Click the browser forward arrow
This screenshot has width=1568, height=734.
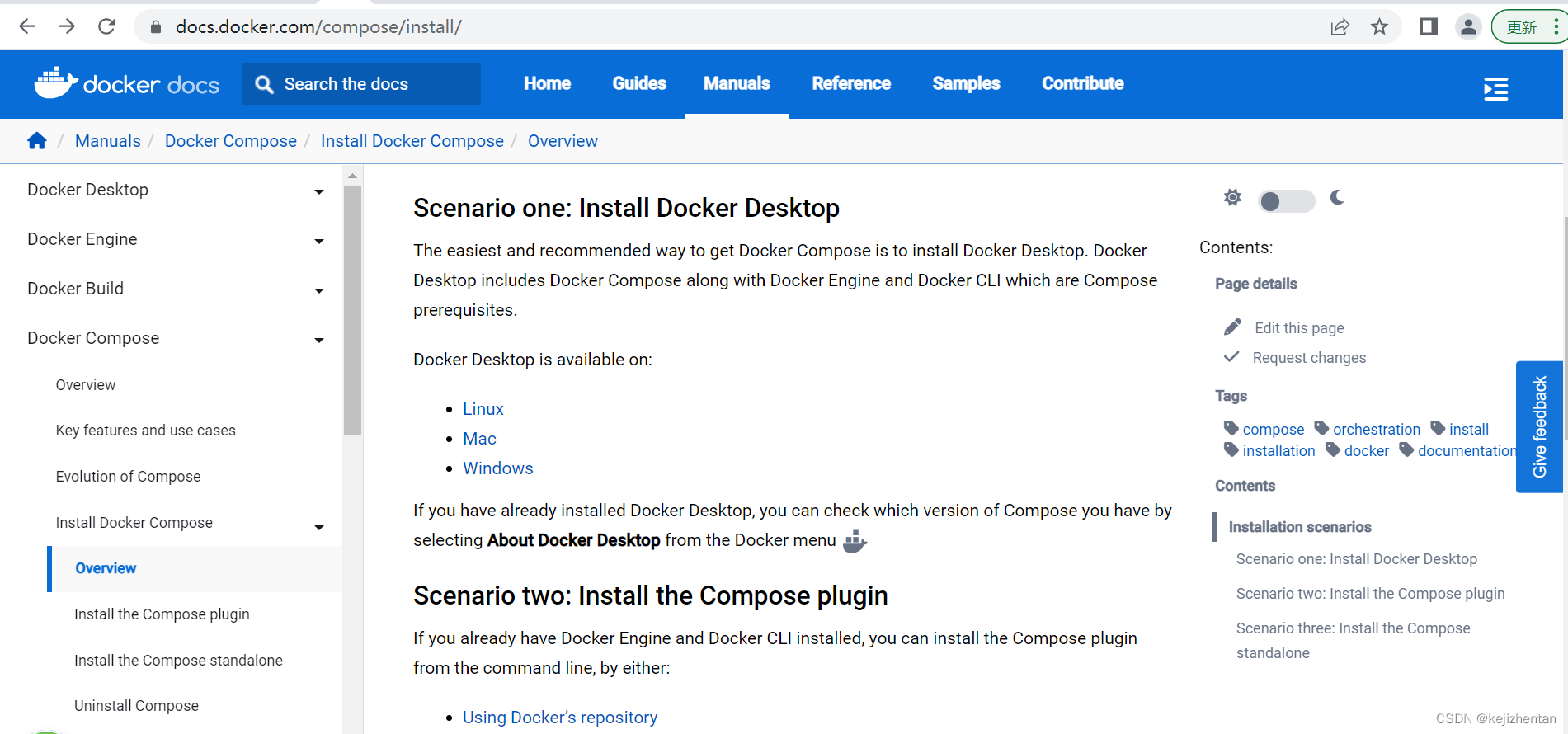[x=67, y=26]
